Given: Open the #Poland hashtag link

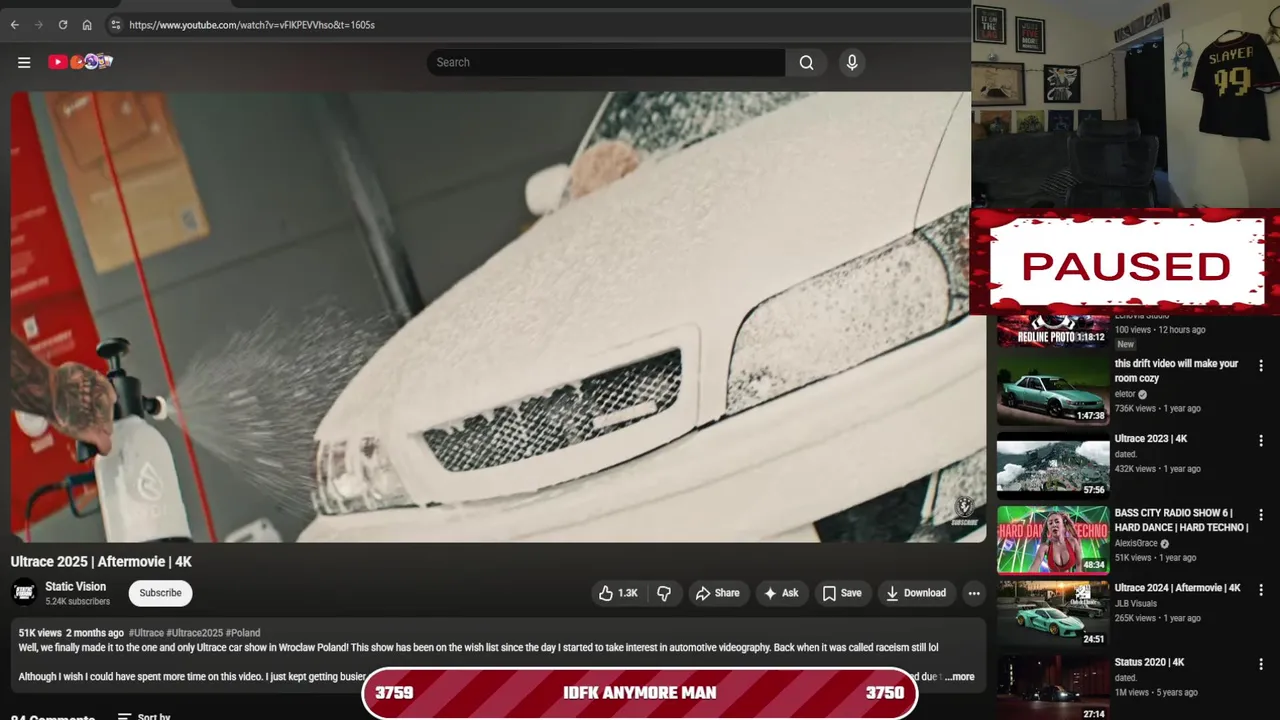Looking at the screenshot, I should (243, 633).
